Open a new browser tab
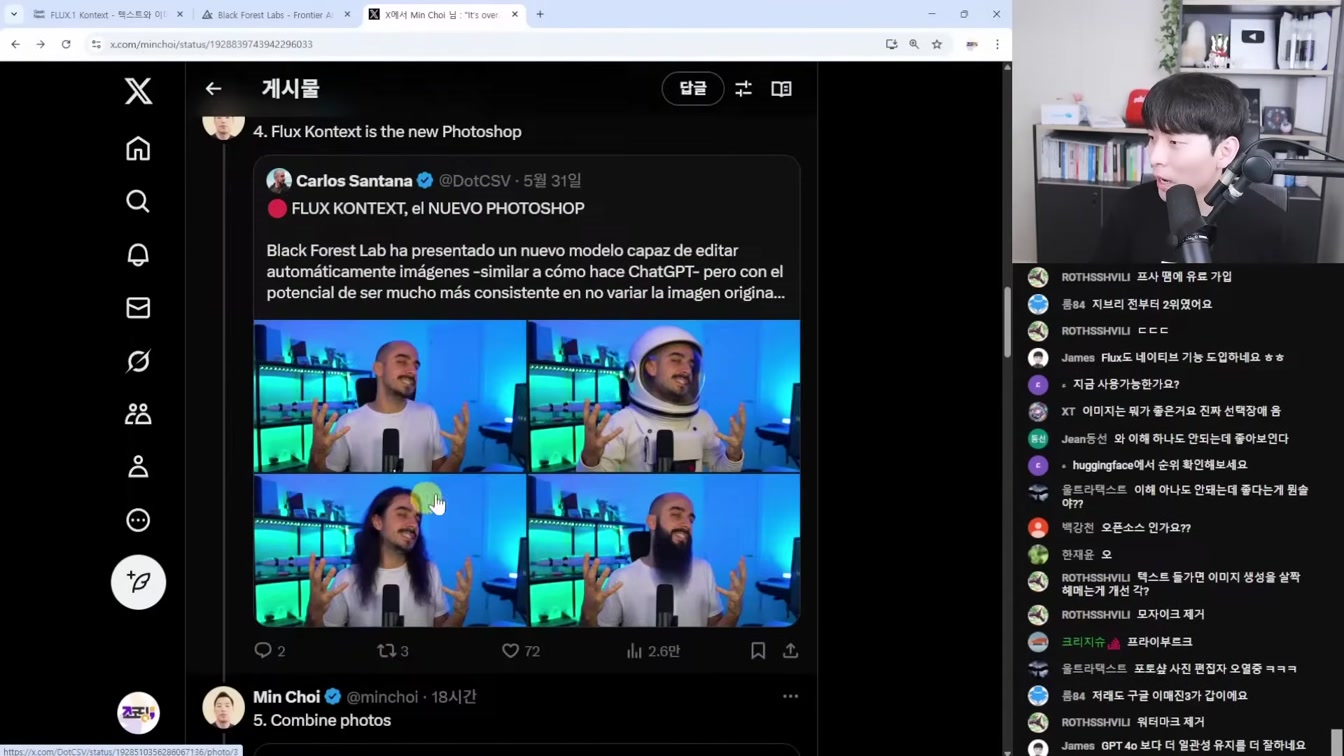The image size is (1344, 756). click(x=540, y=15)
